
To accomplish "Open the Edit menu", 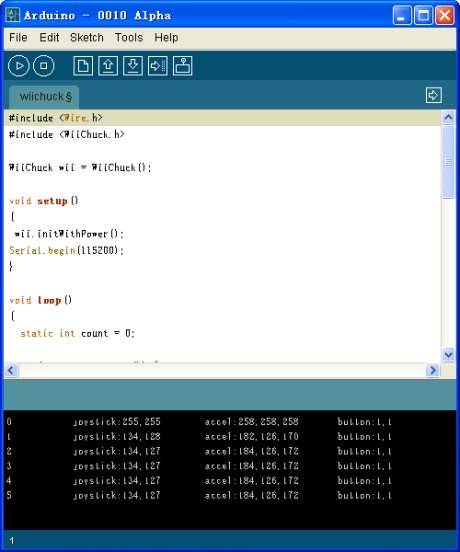I will coord(49,37).
